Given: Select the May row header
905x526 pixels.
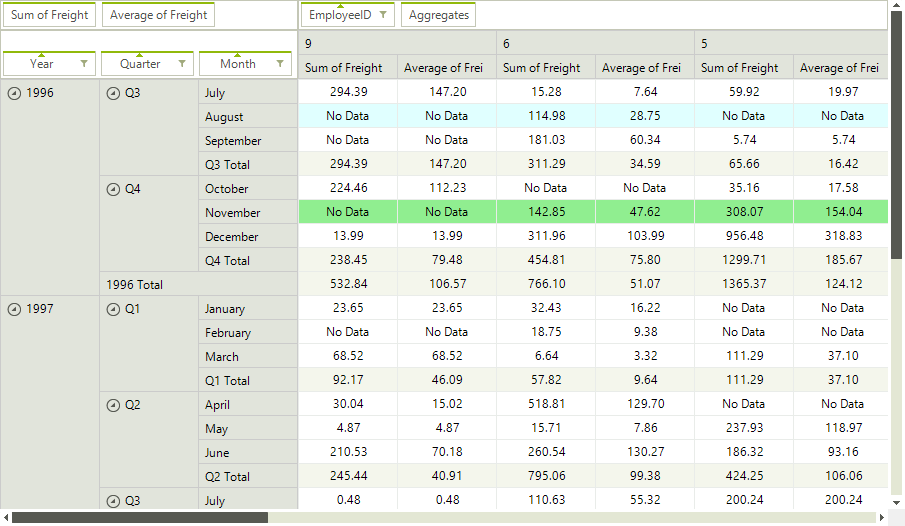Looking at the screenshot, I should (x=248, y=428).
